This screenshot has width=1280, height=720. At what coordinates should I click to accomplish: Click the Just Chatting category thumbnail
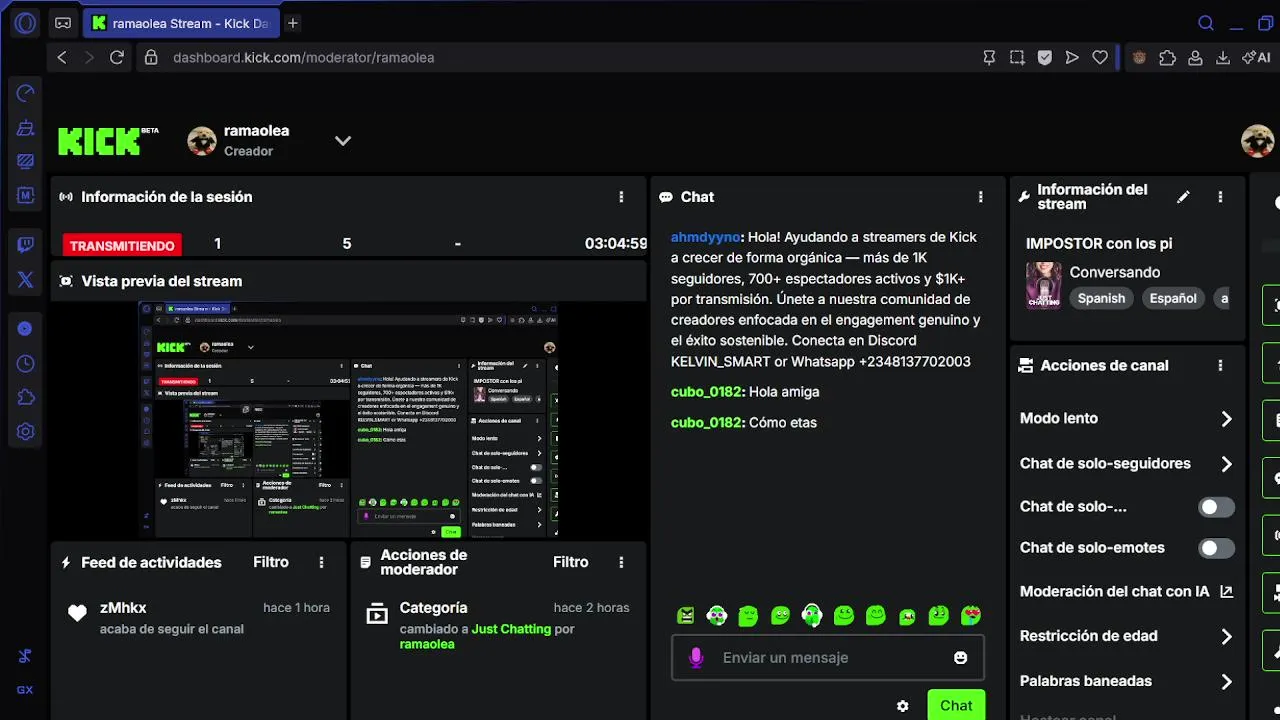1043,286
